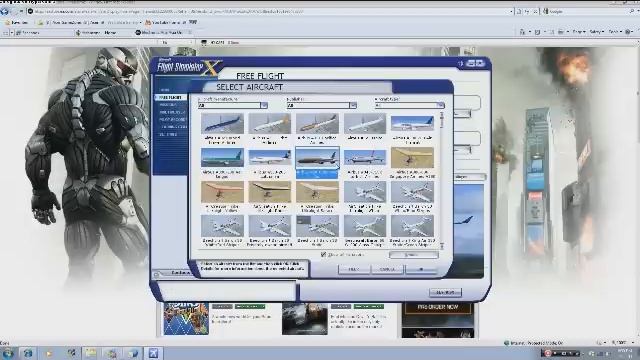Click the Windows Start orb

pos(7,353)
